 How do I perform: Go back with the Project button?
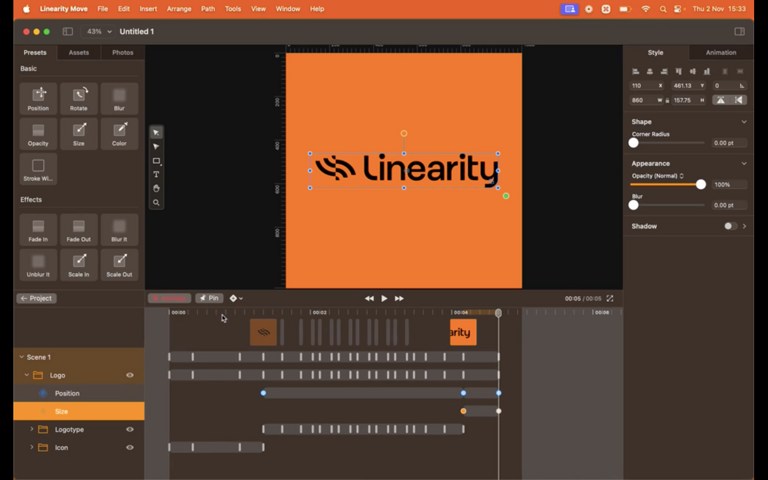coord(37,298)
